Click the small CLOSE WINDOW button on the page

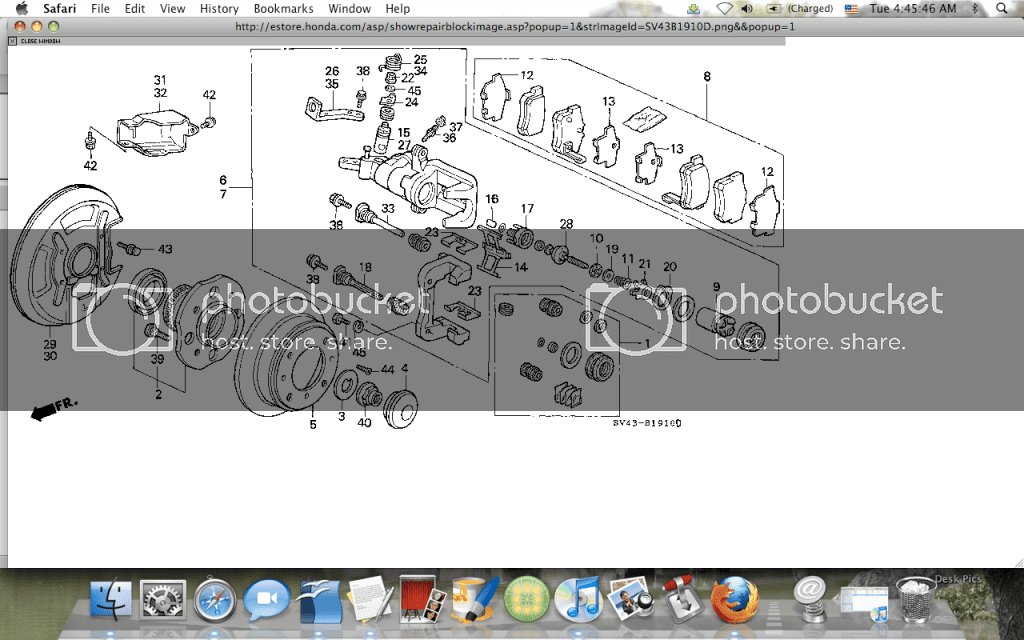(34, 40)
